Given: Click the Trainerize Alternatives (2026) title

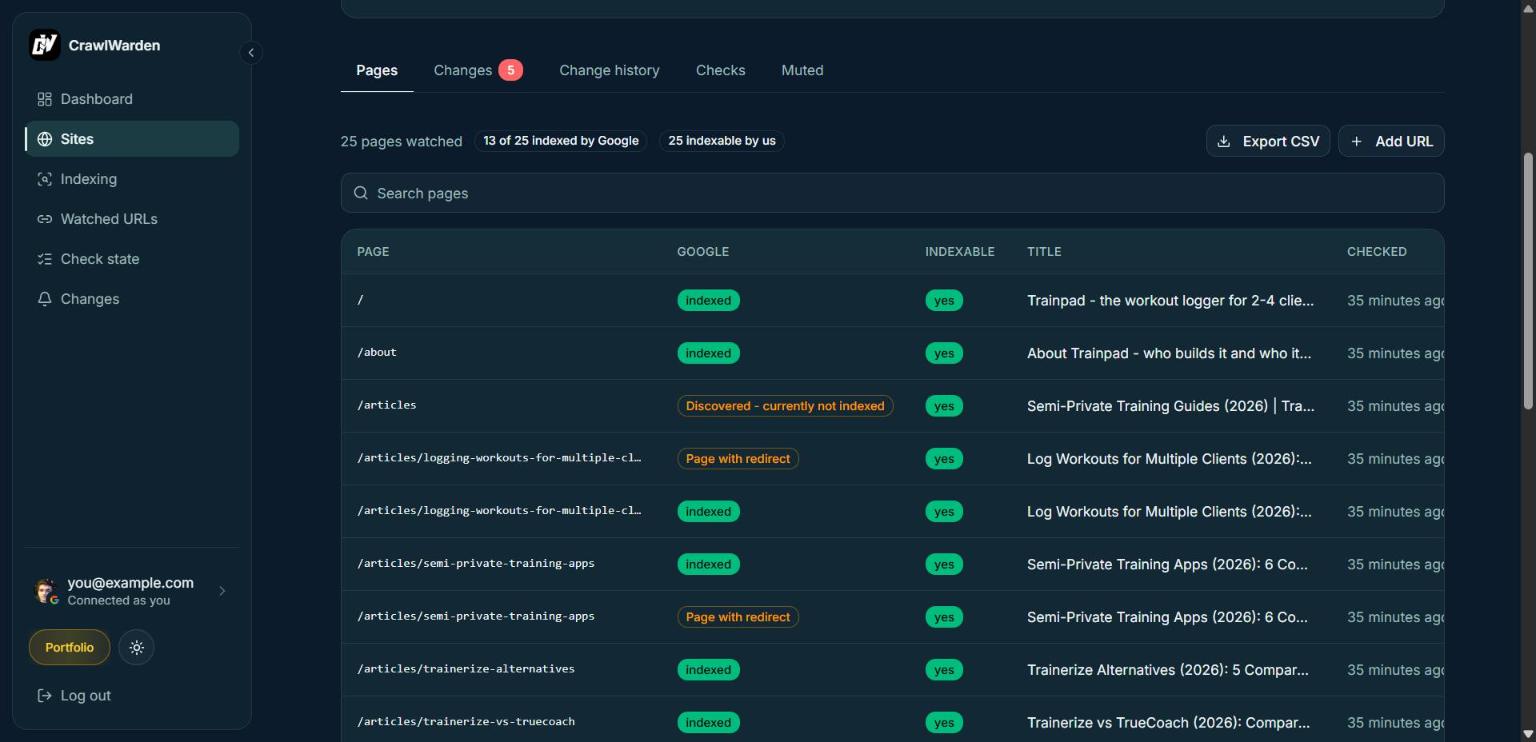Looking at the screenshot, I should [x=1168, y=670].
